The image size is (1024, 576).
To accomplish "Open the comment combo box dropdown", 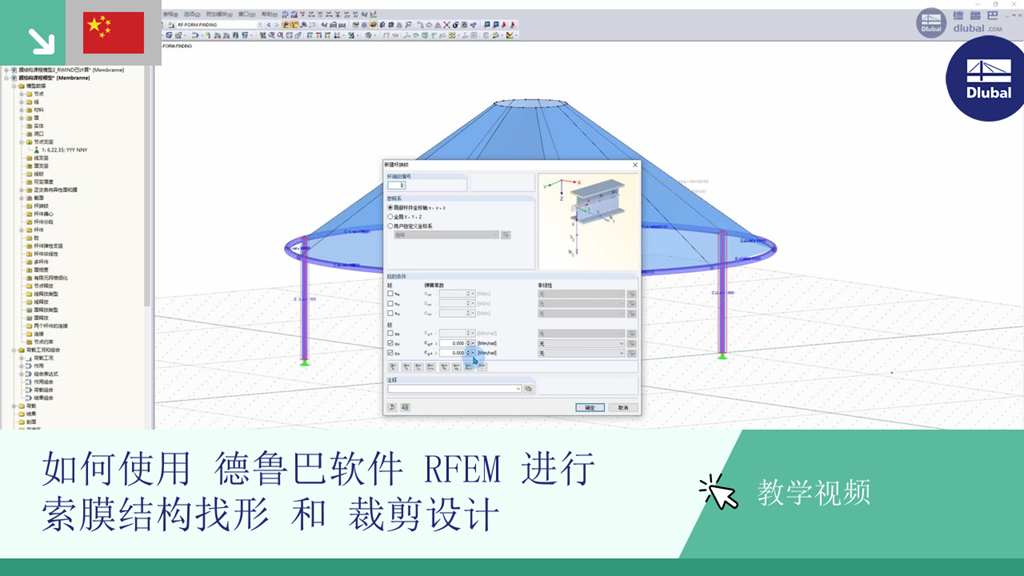I will pyautogui.click(x=518, y=389).
